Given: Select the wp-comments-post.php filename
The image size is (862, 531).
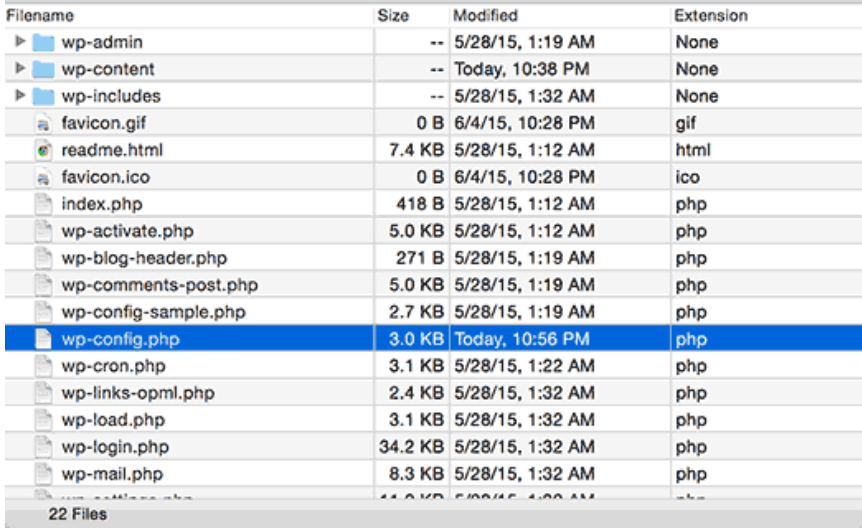Looking at the screenshot, I should [x=159, y=285].
